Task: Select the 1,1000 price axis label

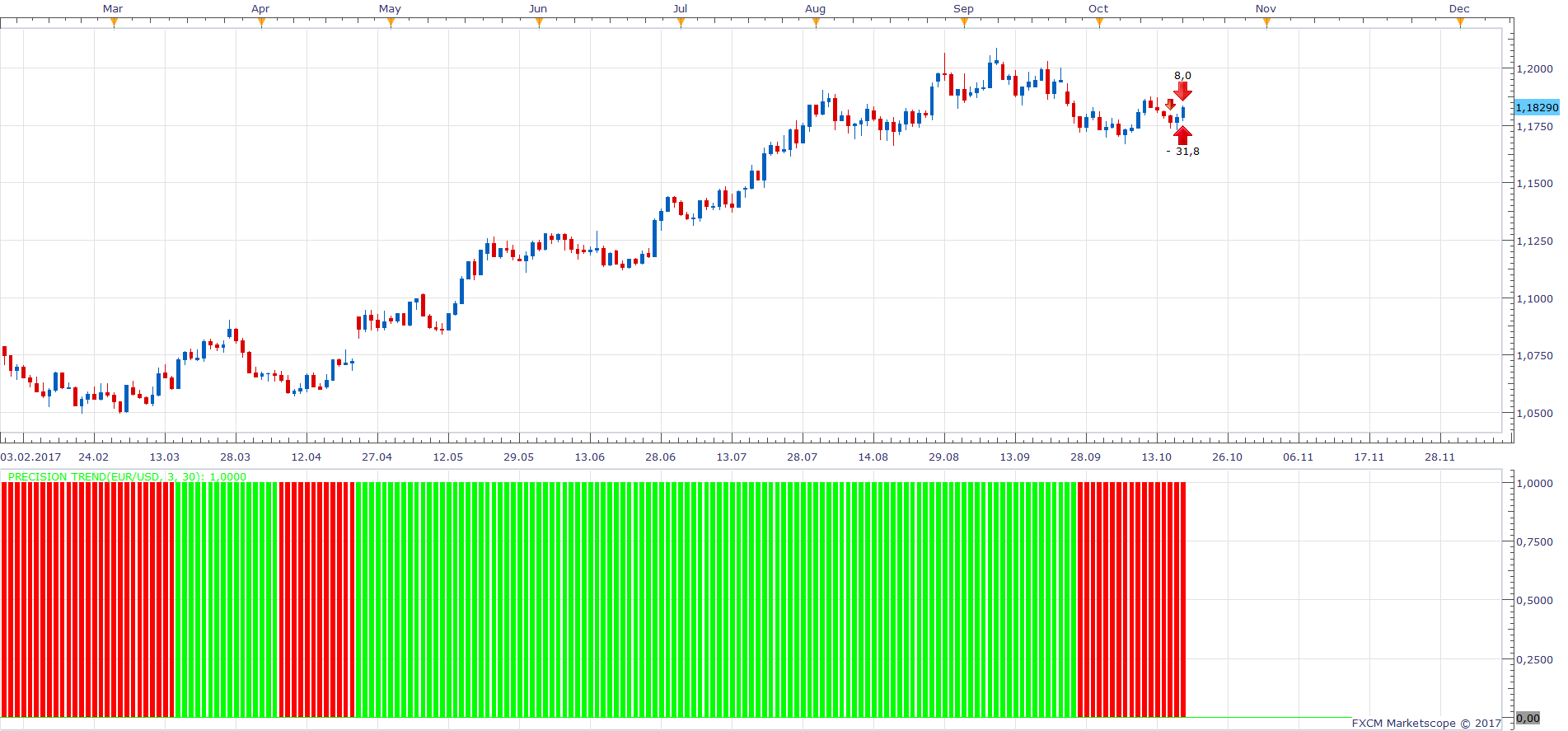Action: pyautogui.click(x=1534, y=298)
